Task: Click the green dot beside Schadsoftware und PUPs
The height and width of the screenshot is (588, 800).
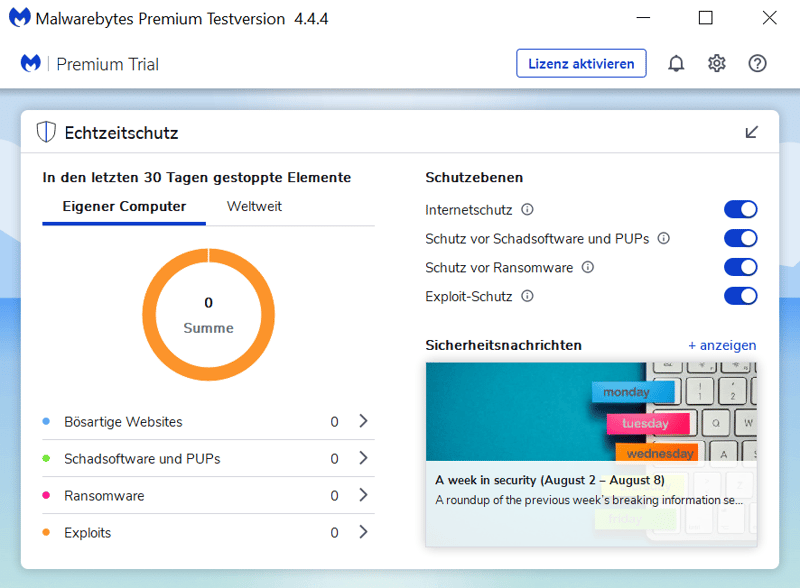Action: [46, 458]
